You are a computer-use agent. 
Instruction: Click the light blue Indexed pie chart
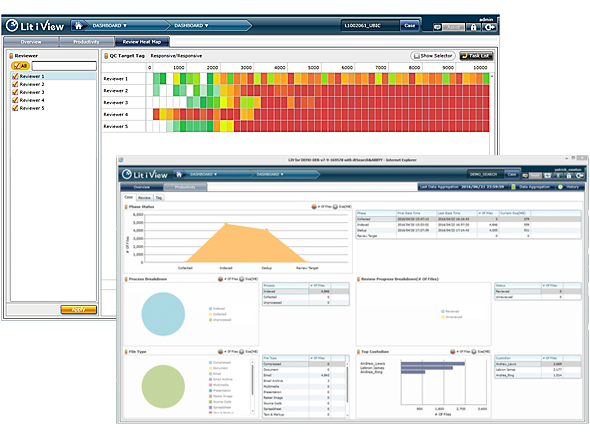pyautogui.click(x=163, y=314)
